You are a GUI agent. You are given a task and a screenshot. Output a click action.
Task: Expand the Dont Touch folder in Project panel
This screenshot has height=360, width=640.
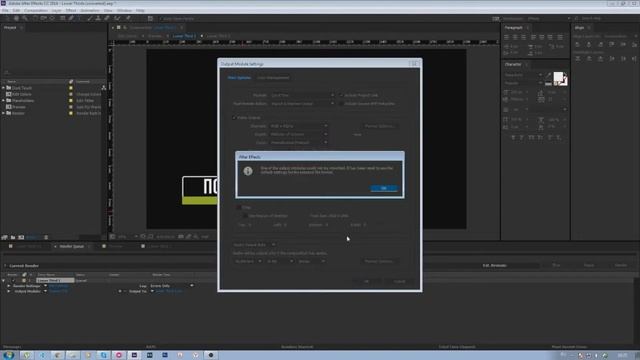(x=4, y=88)
